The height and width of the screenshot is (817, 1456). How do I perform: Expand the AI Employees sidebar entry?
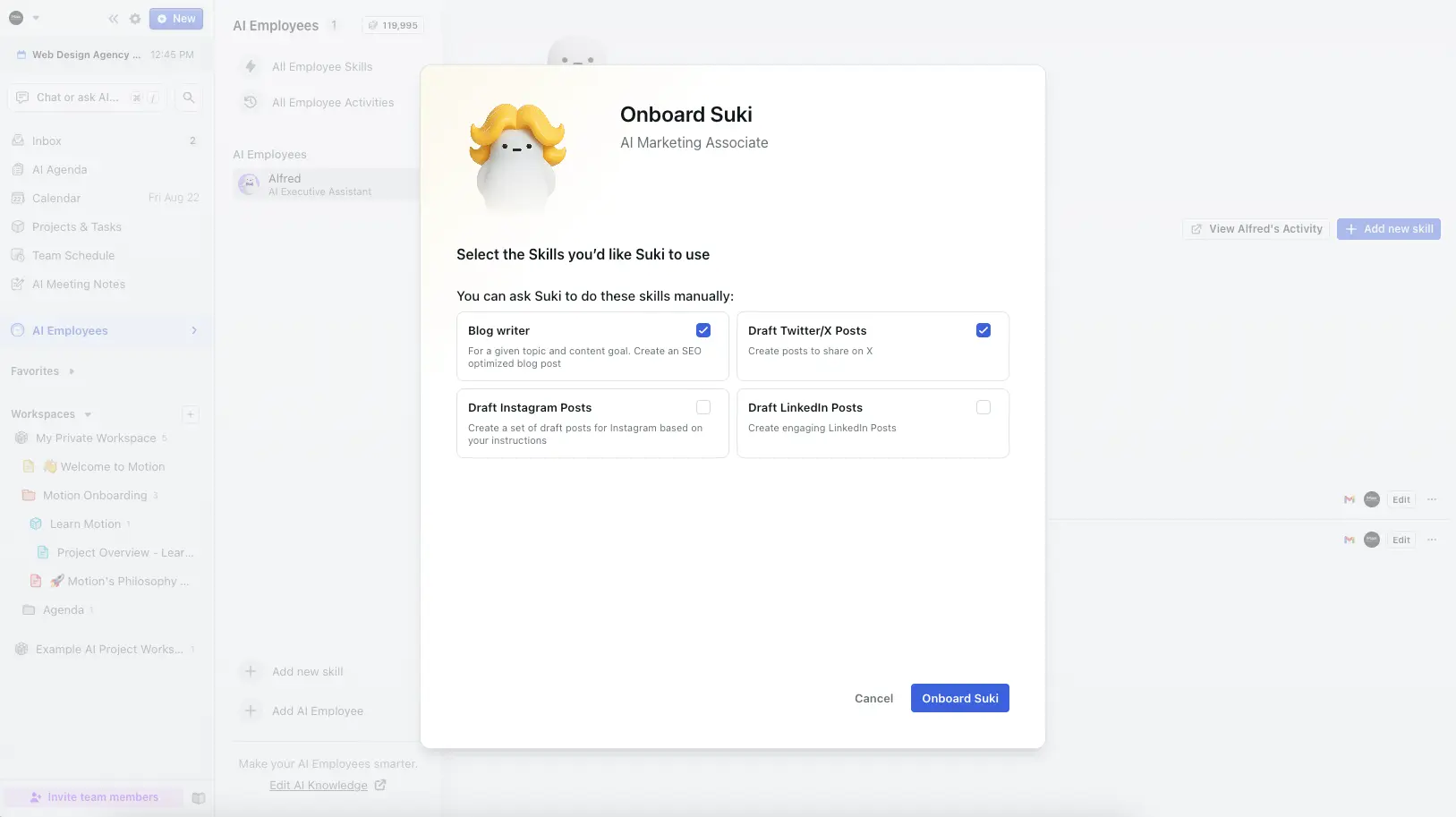(194, 330)
